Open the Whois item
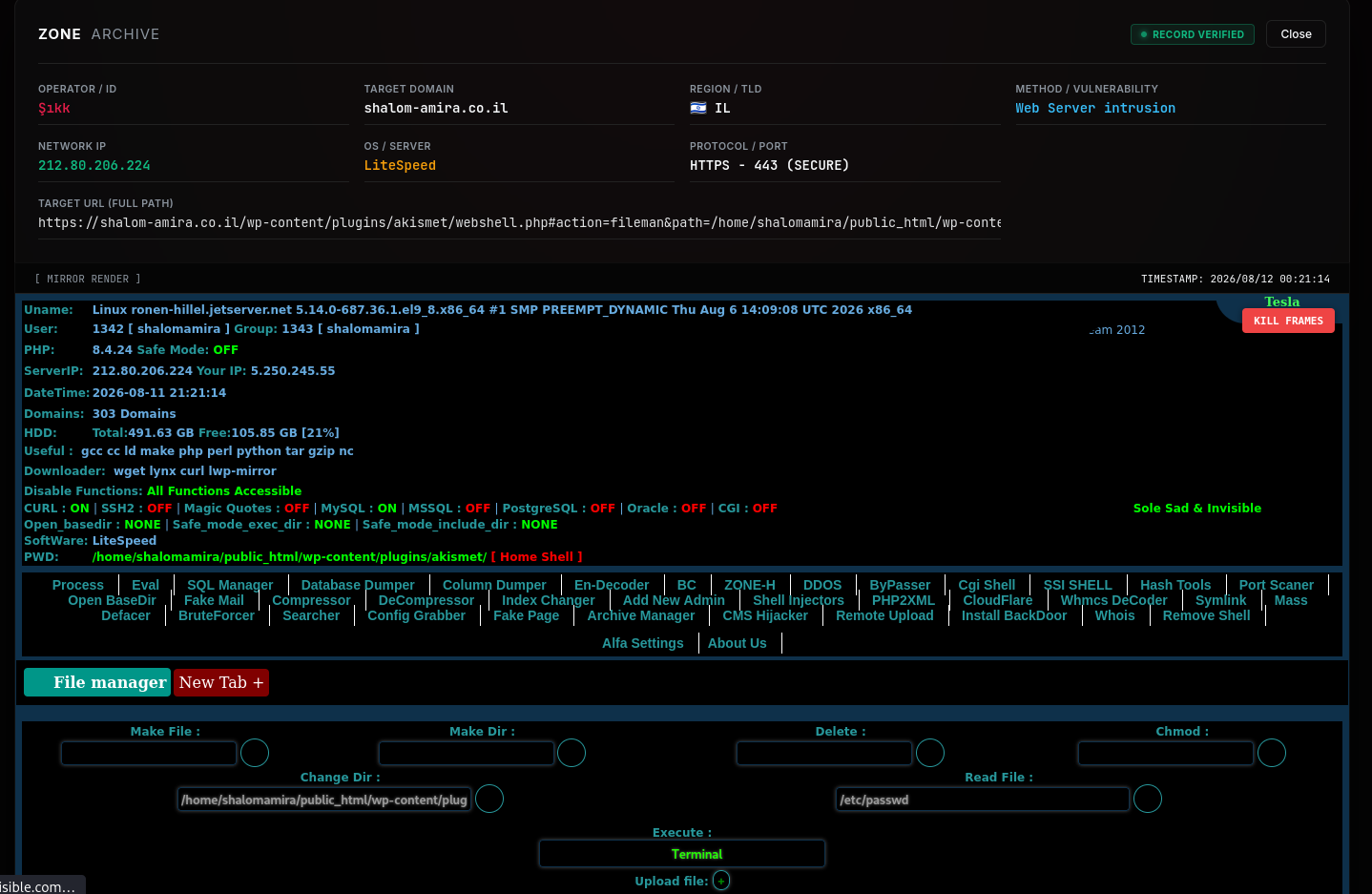 pos(1115,615)
